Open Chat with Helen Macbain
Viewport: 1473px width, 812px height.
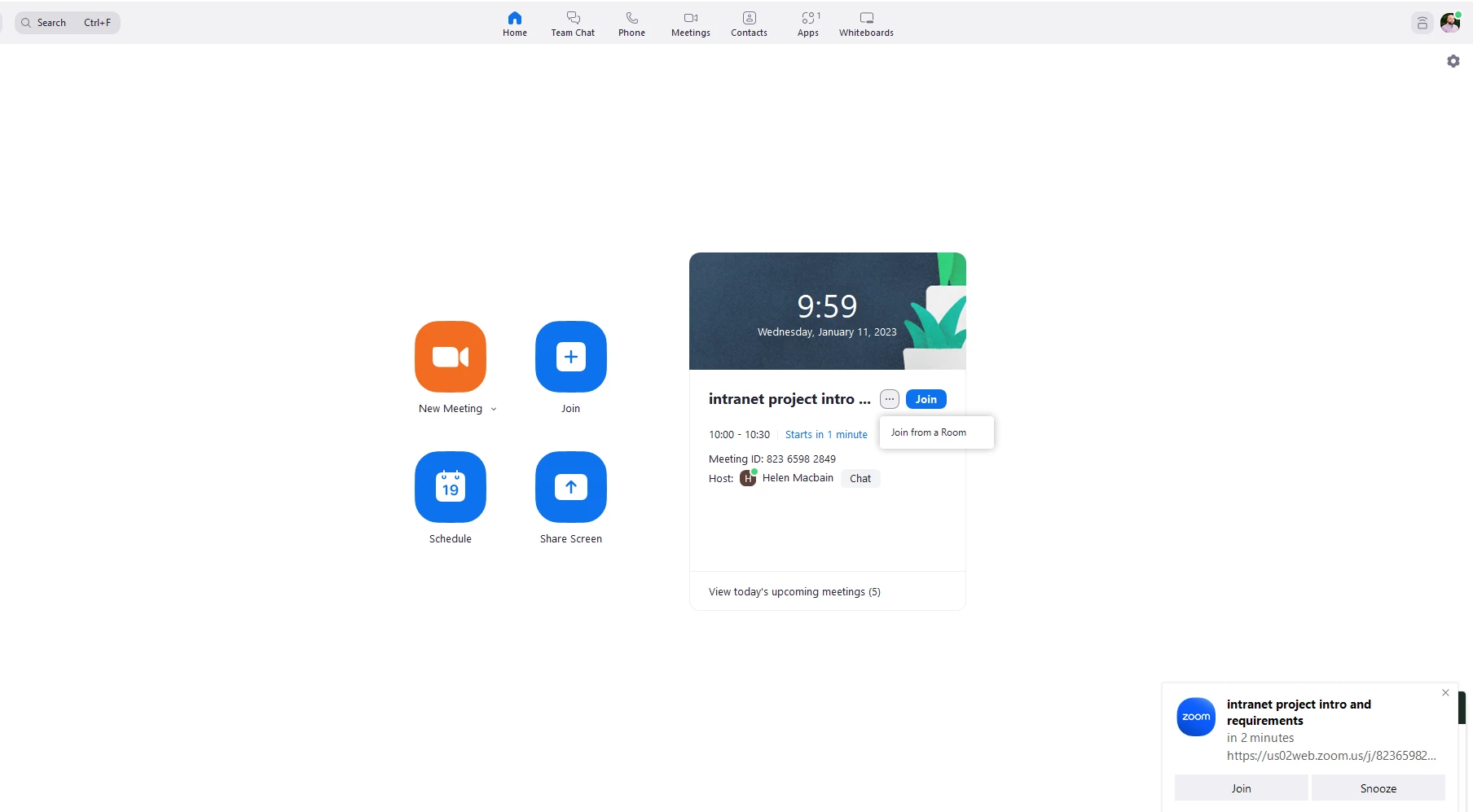point(860,479)
